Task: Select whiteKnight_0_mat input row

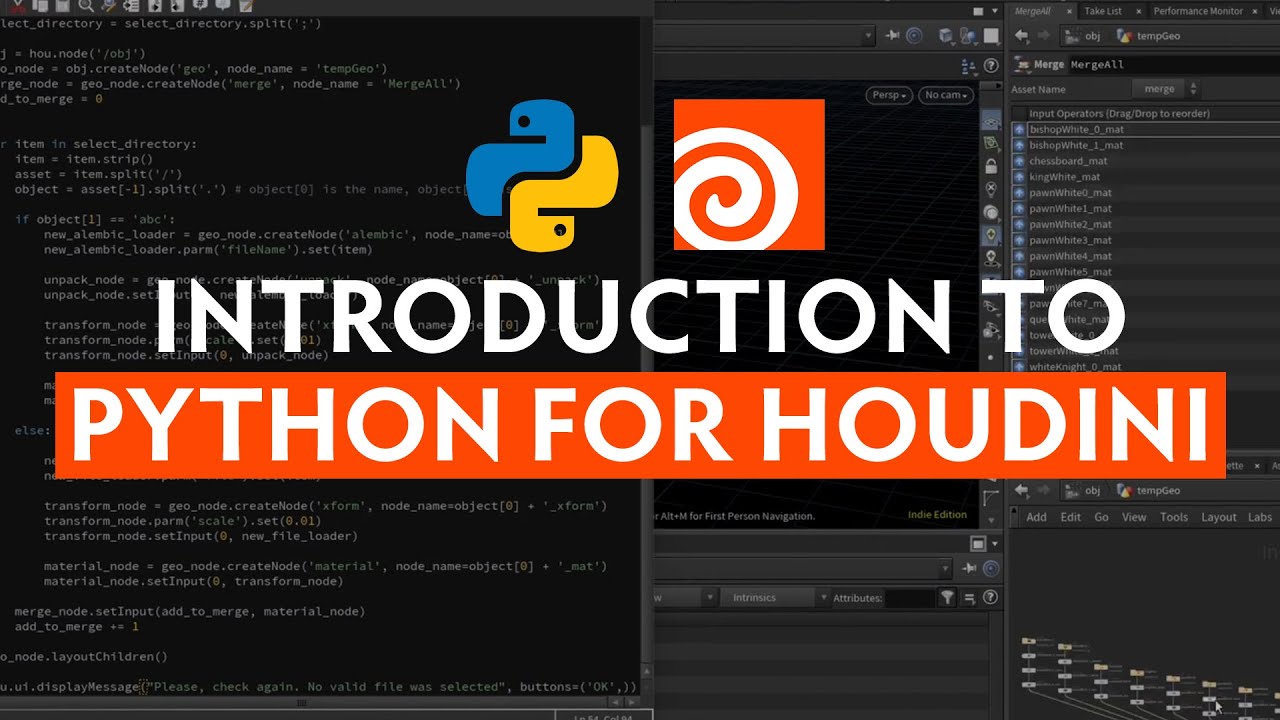Action: point(1152,367)
